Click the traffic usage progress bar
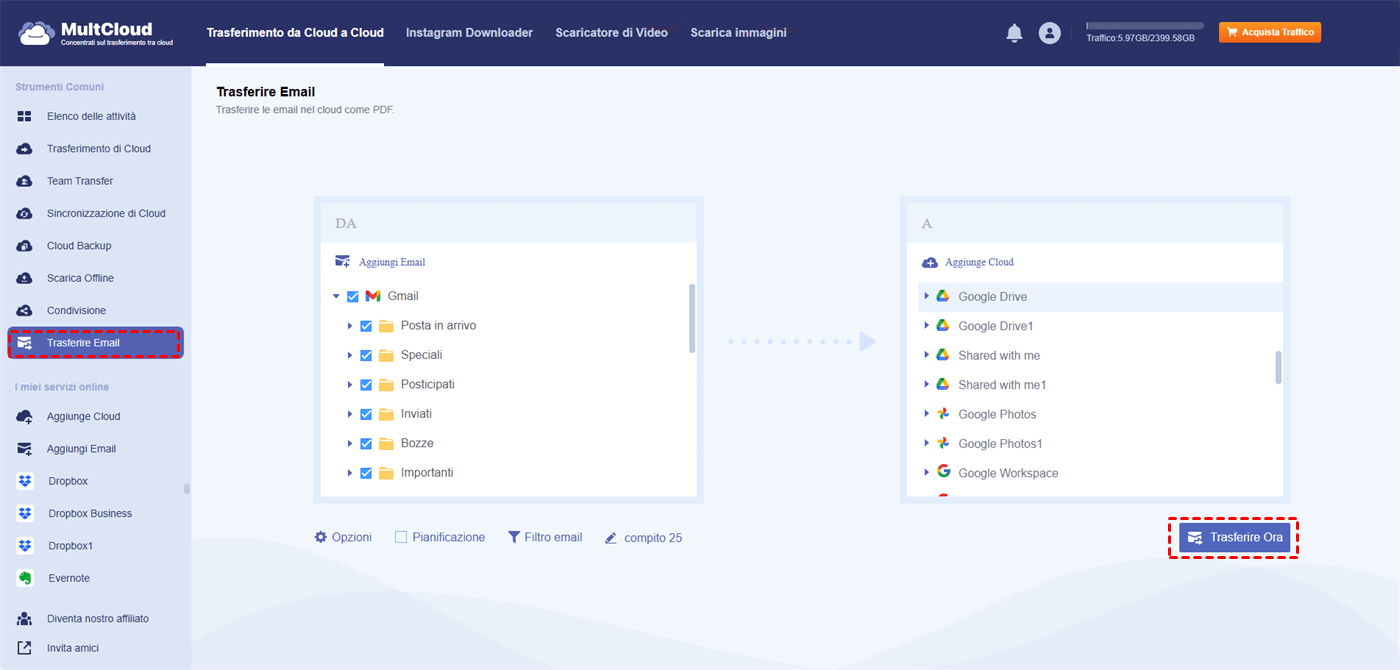 1145,26
